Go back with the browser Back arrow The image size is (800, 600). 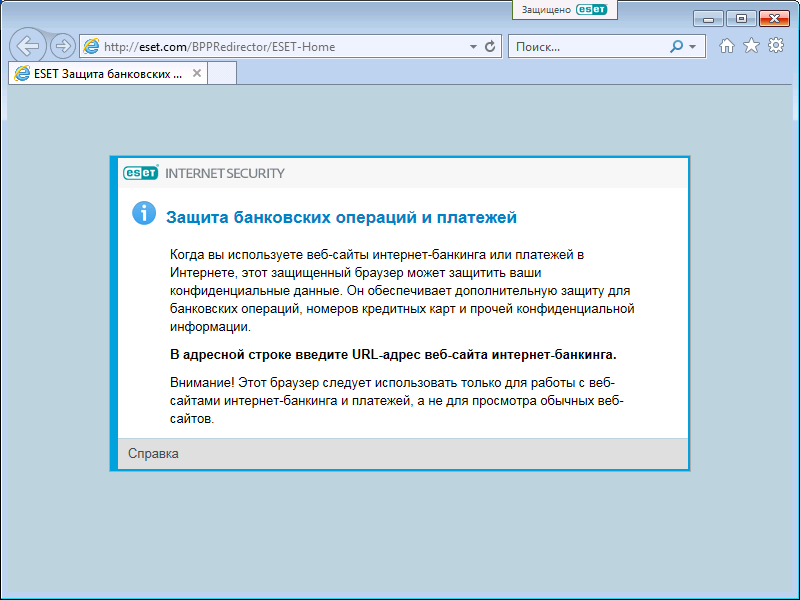coord(28,46)
